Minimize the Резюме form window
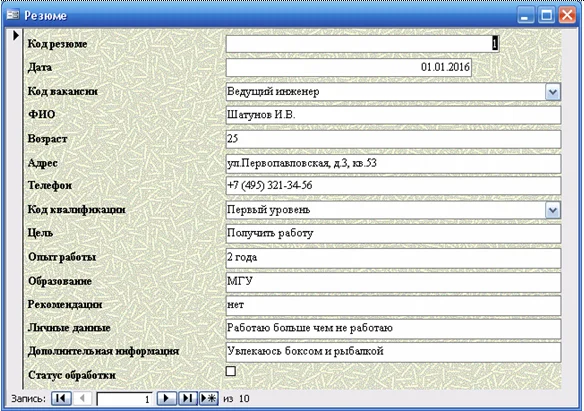The image size is (584, 411). tap(526, 15)
